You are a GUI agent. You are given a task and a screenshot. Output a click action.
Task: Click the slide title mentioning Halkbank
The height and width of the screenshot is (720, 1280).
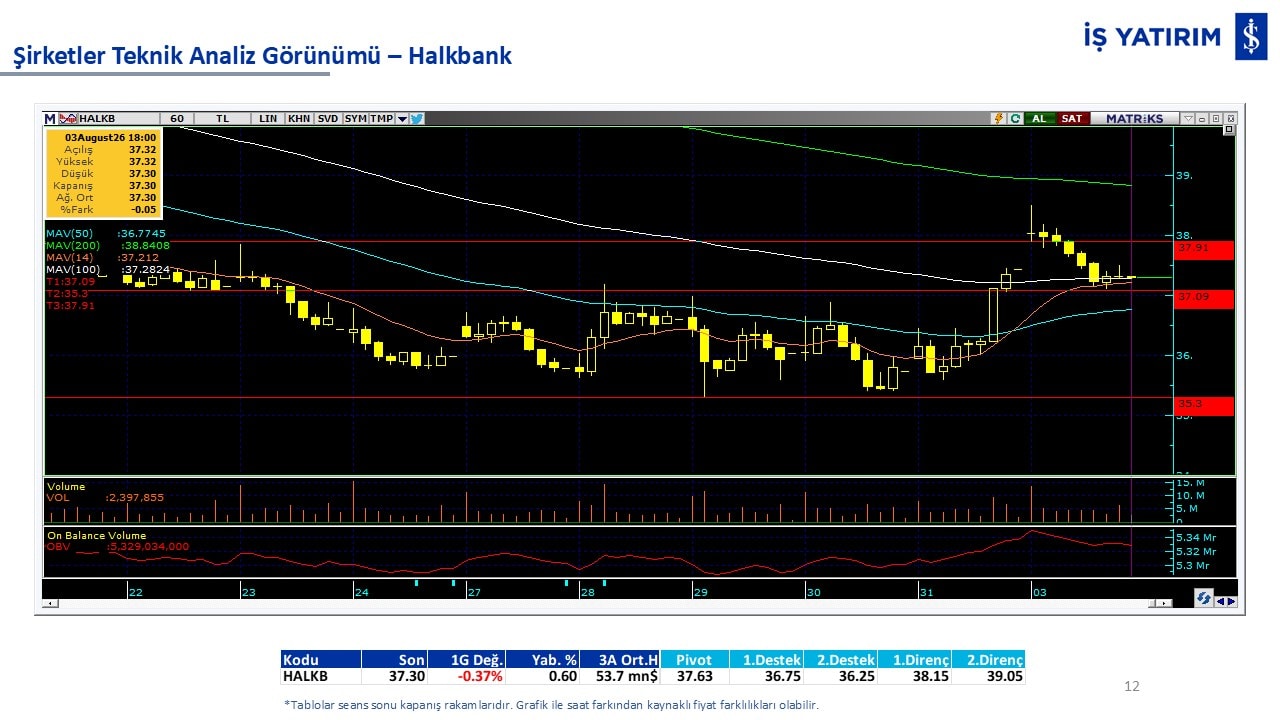262,56
